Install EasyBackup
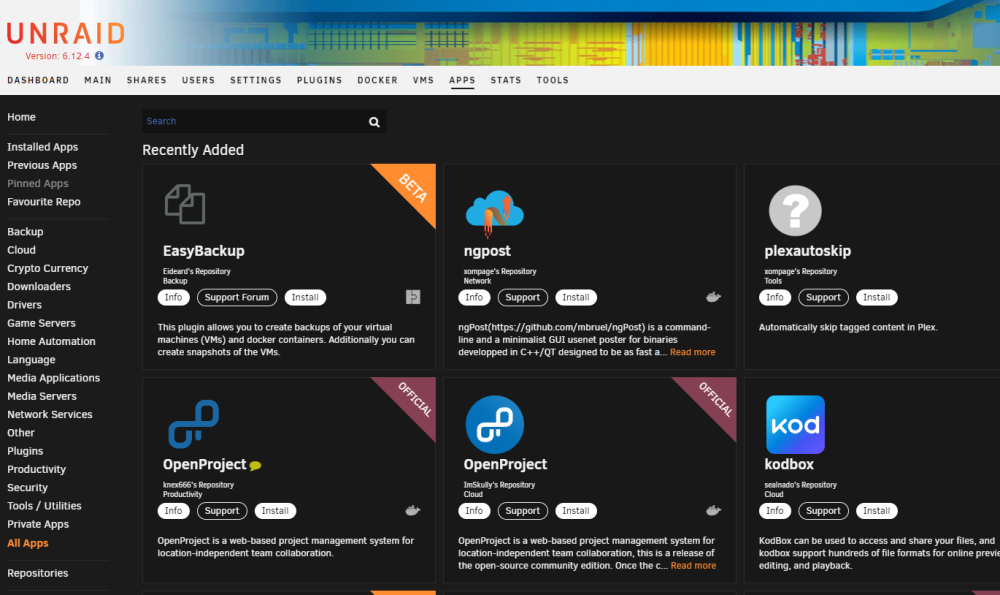The image size is (1000, 595). pos(305,297)
